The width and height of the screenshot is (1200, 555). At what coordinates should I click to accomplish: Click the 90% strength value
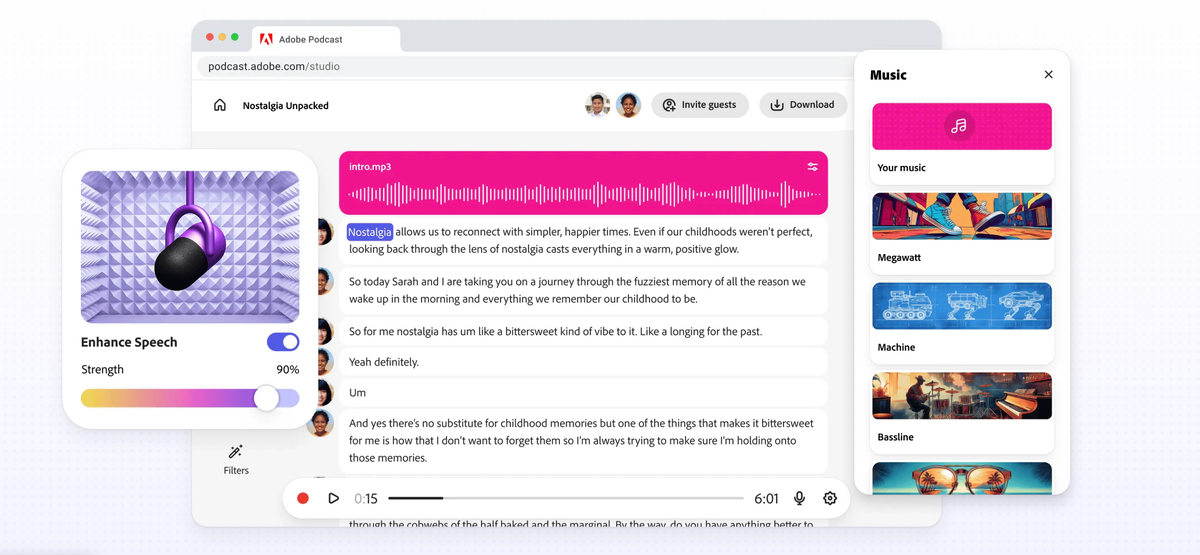point(287,369)
